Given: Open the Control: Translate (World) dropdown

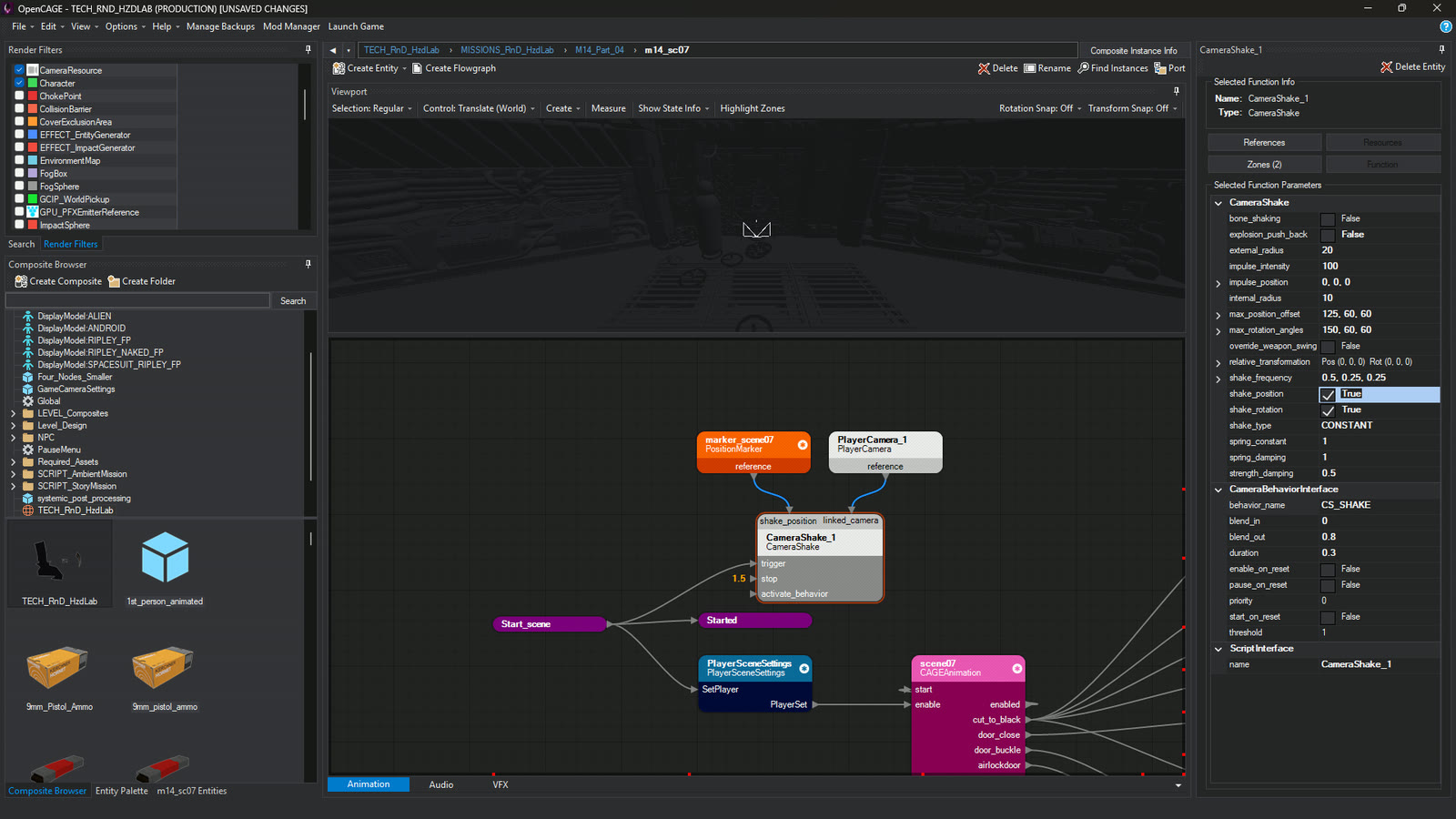Looking at the screenshot, I should click(x=479, y=108).
